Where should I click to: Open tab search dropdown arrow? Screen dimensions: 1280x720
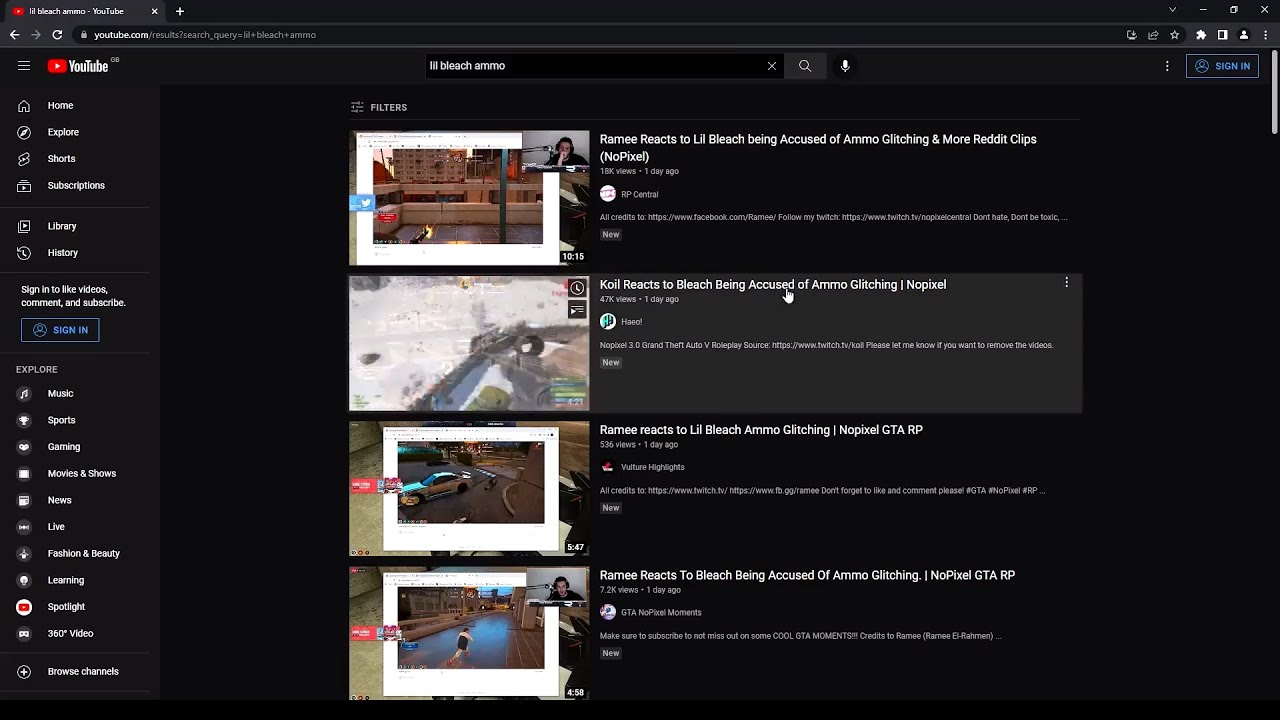pos(1172,10)
